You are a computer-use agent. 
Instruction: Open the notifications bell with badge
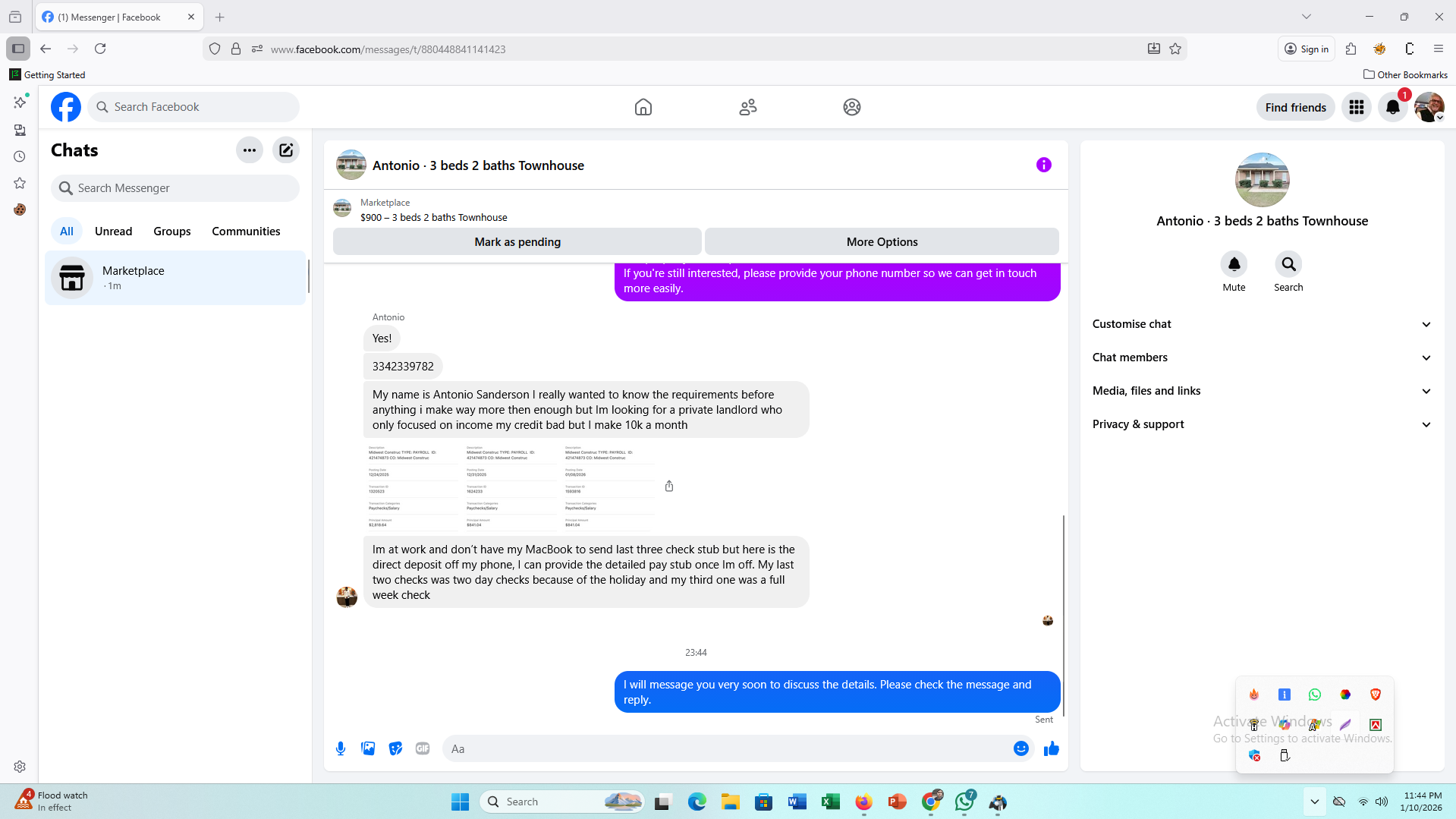pos(1393,107)
